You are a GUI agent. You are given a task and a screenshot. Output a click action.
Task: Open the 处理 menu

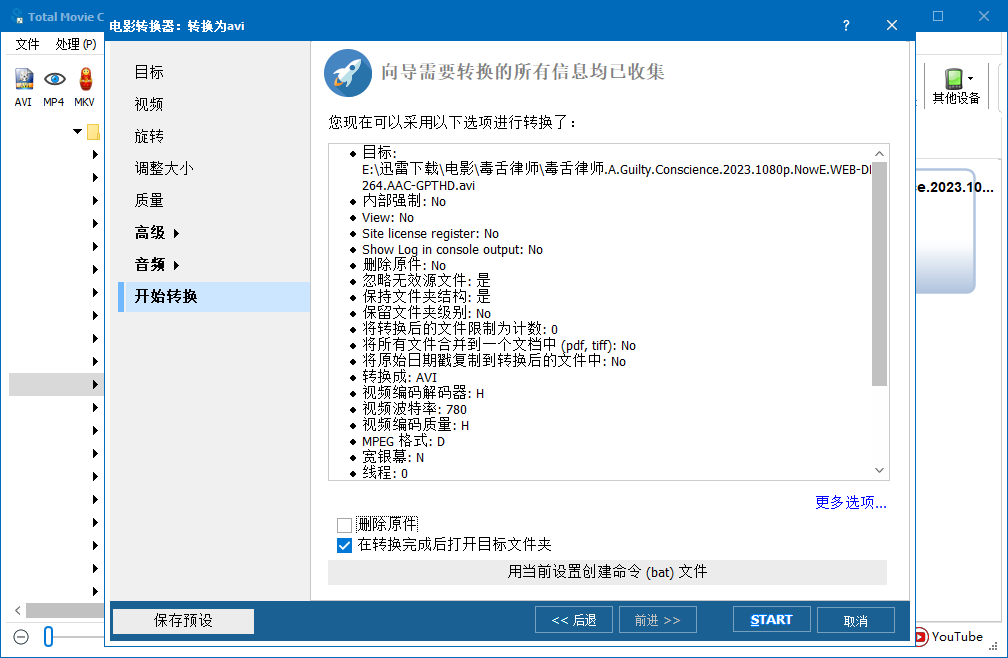[75, 44]
